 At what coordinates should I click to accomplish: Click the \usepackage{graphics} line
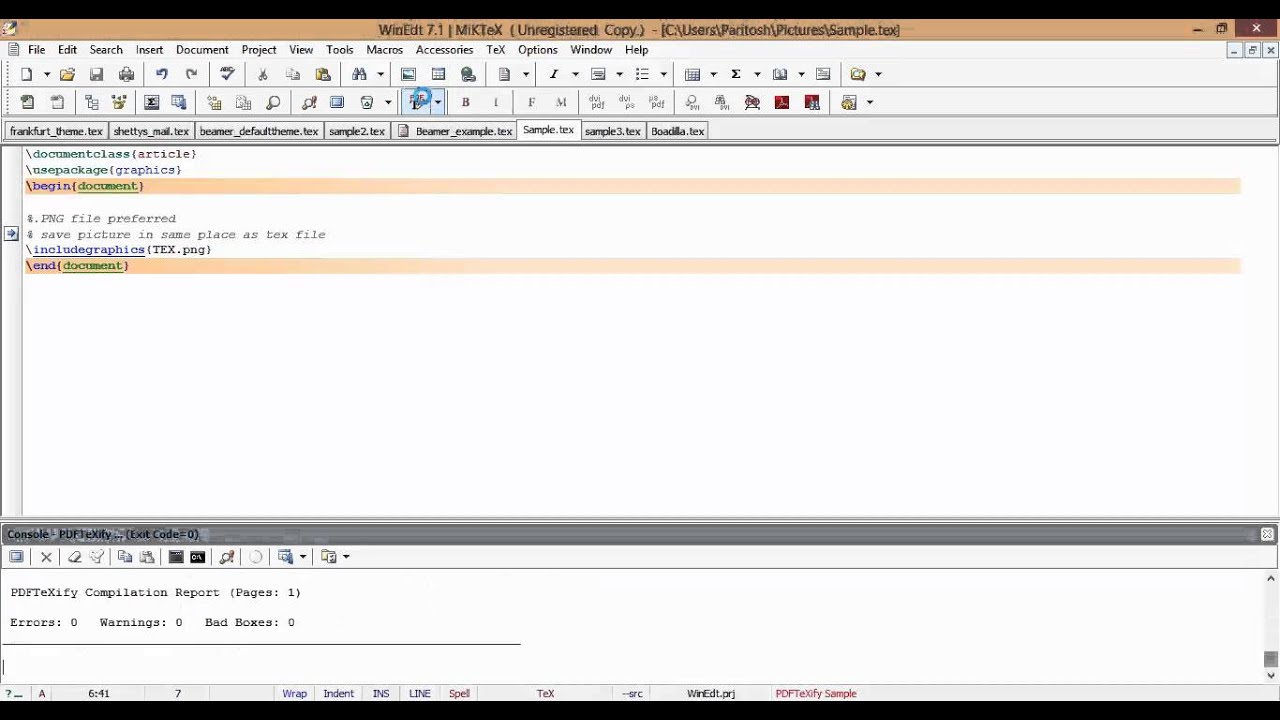(104, 170)
